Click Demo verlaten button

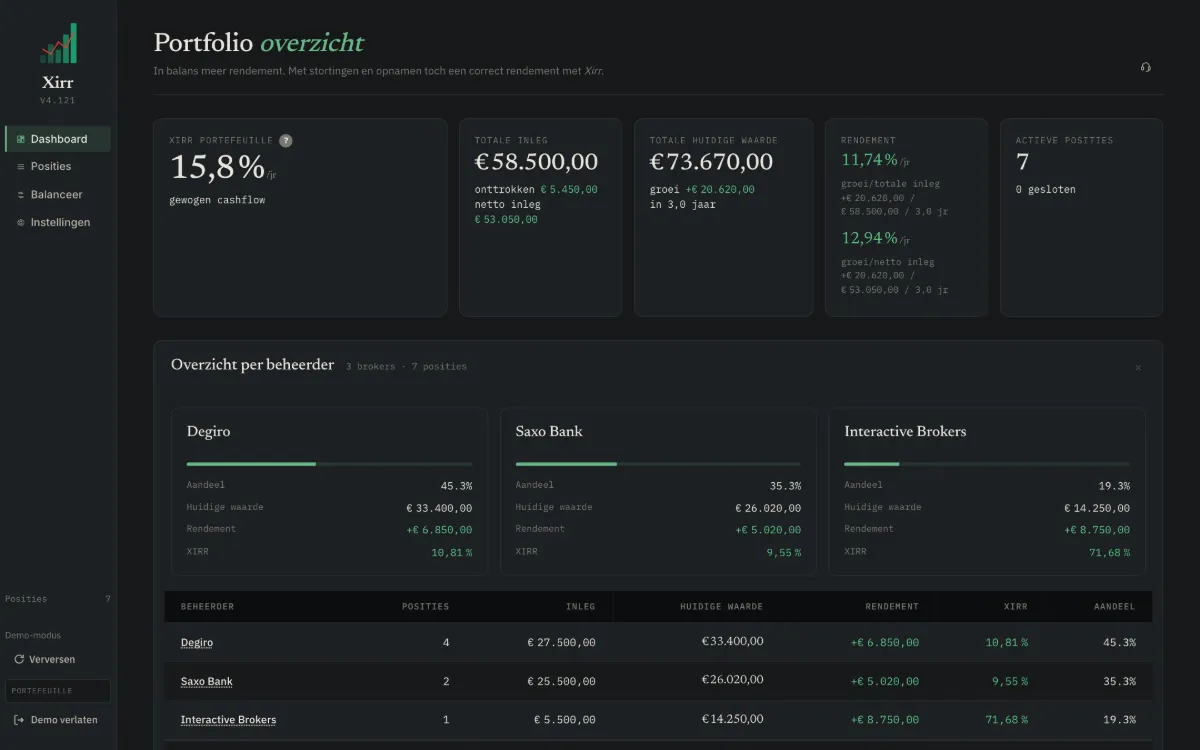click(x=58, y=720)
